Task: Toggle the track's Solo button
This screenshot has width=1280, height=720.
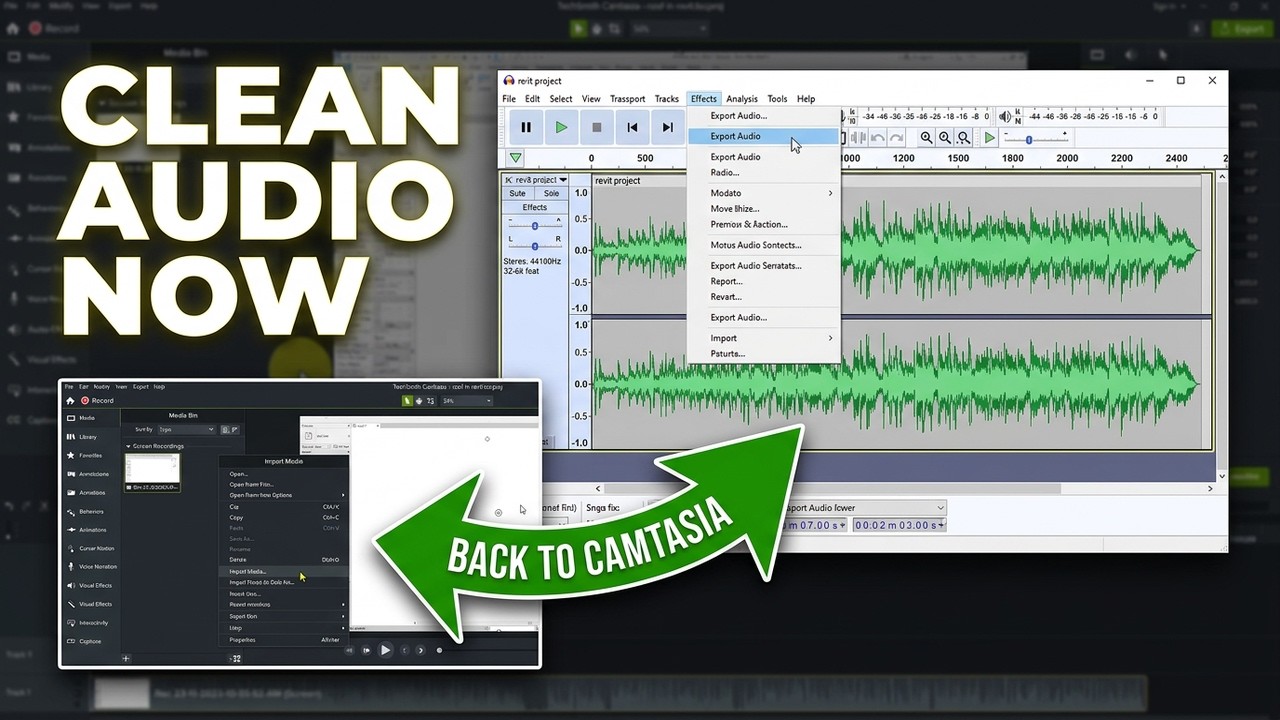Action: pos(551,193)
